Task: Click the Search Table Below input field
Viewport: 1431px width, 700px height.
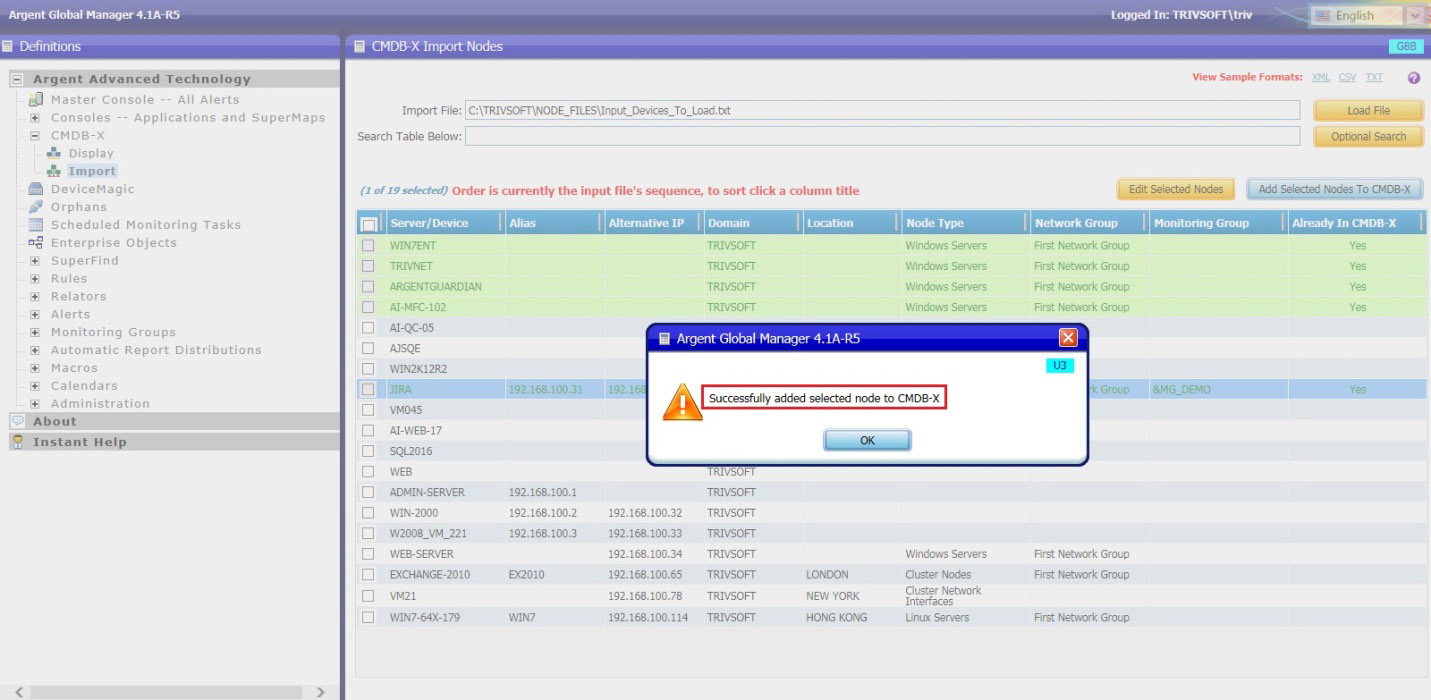Action: 882,136
